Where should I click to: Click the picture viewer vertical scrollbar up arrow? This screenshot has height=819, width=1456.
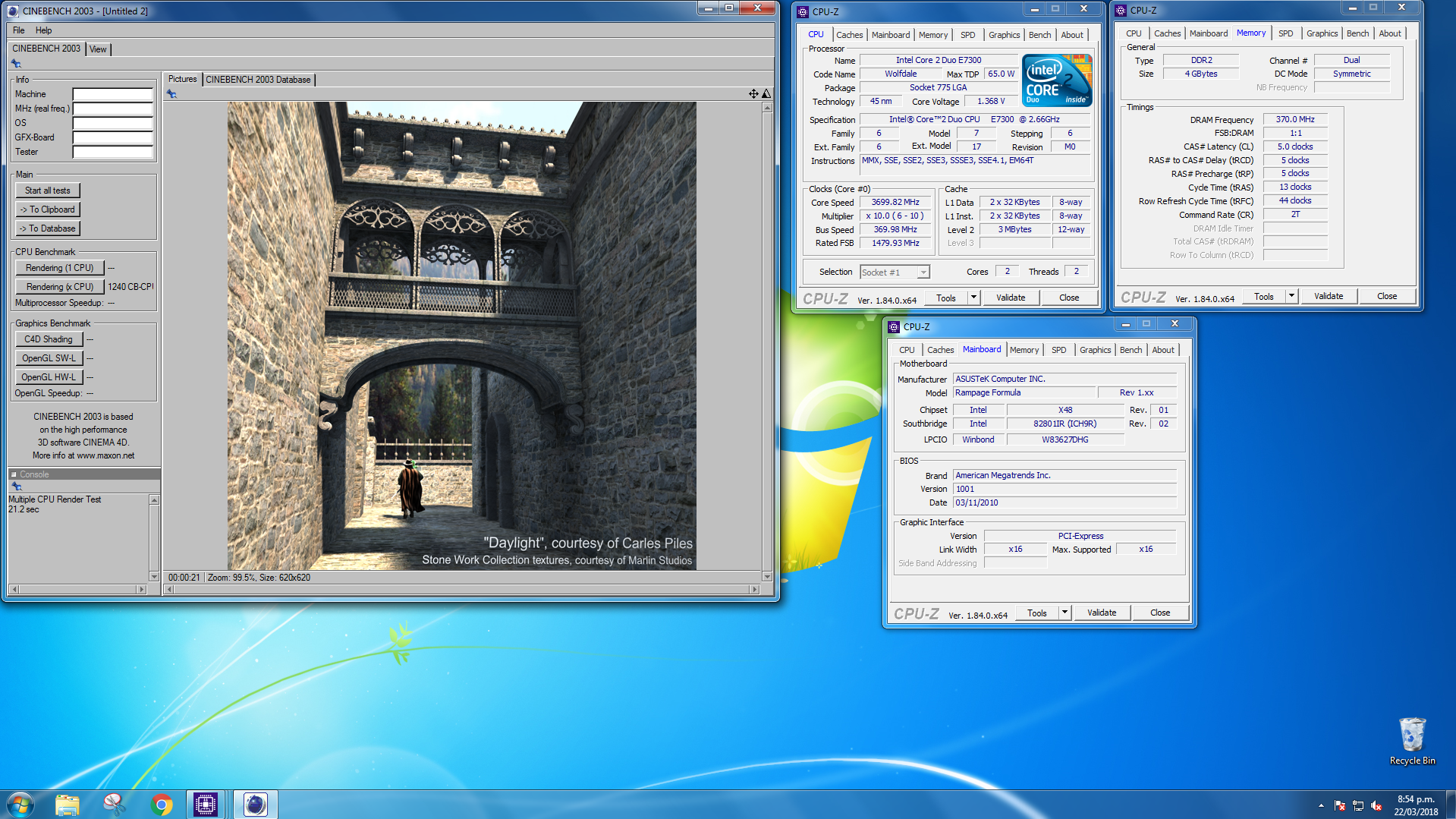pos(767,107)
